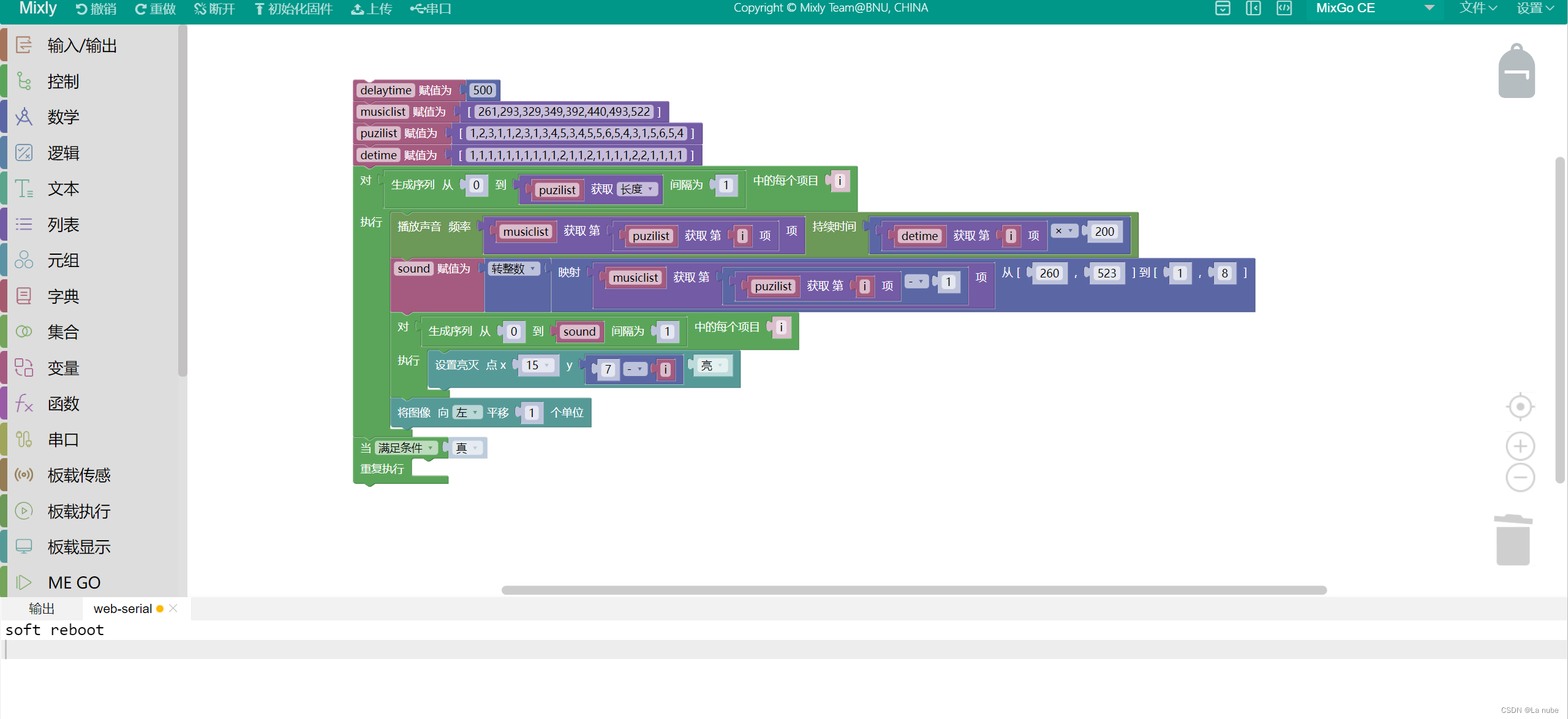Open the 转整数 conversion dropdown
The width and height of the screenshot is (1568, 719).
point(513,268)
